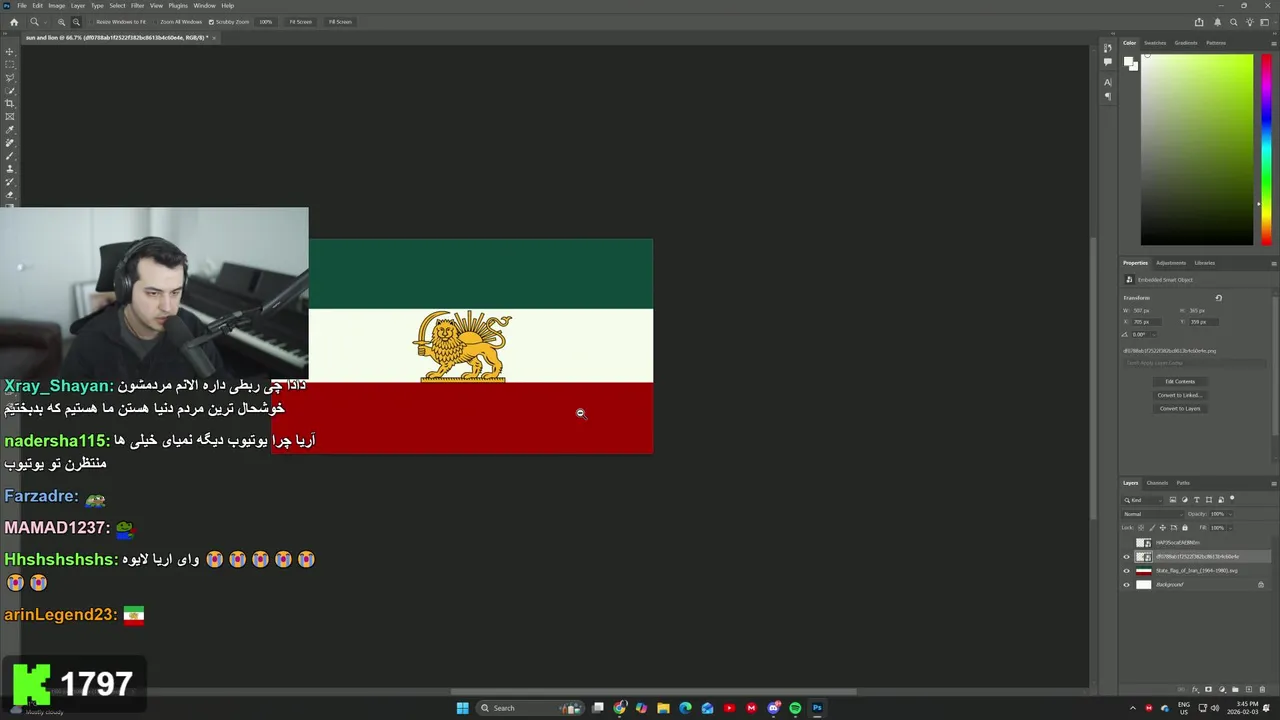Image resolution: width=1280 pixels, height=720 pixels.
Task: Create a new layer icon
Action: (1247, 689)
